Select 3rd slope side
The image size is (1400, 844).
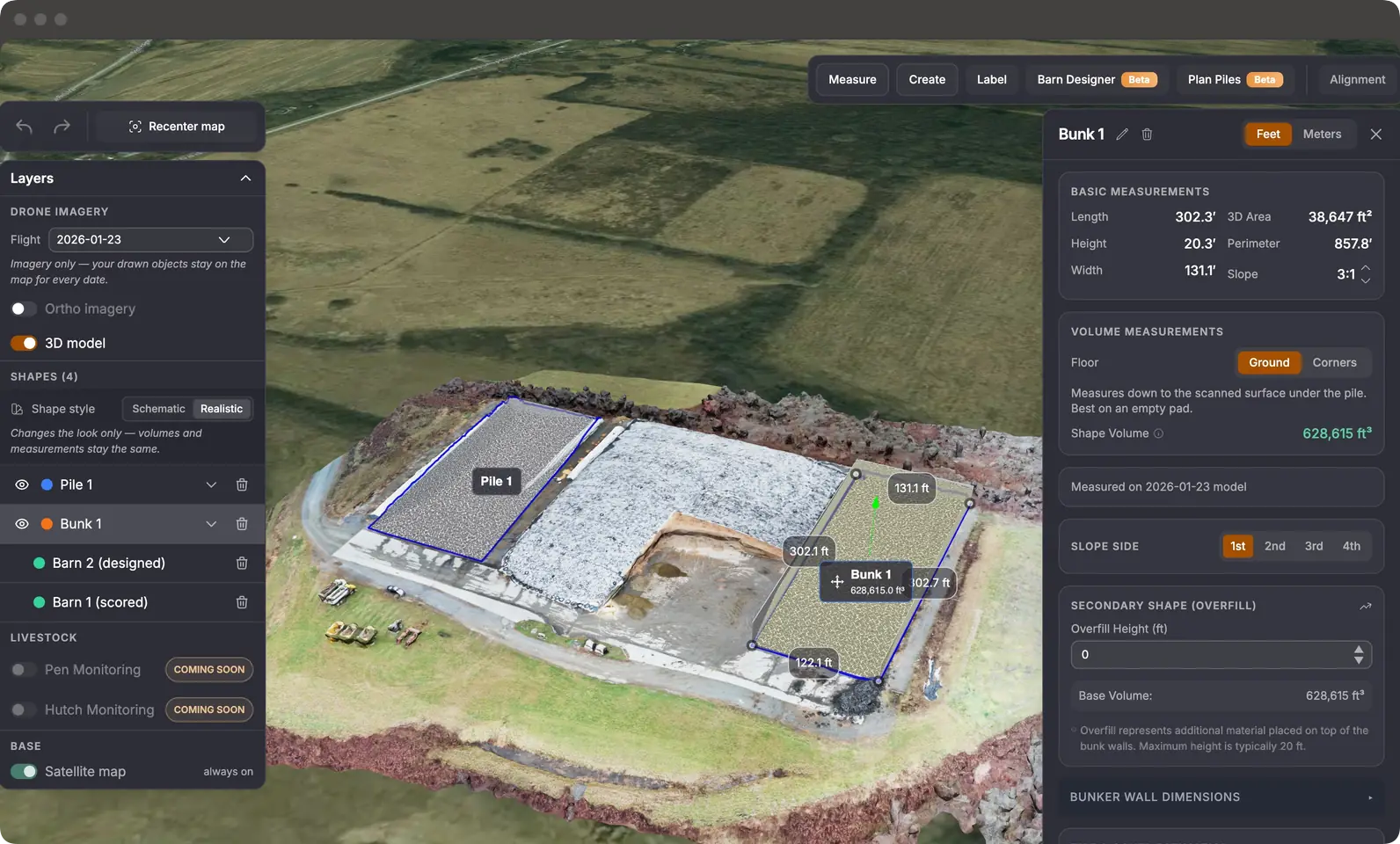pos(1313,546)
